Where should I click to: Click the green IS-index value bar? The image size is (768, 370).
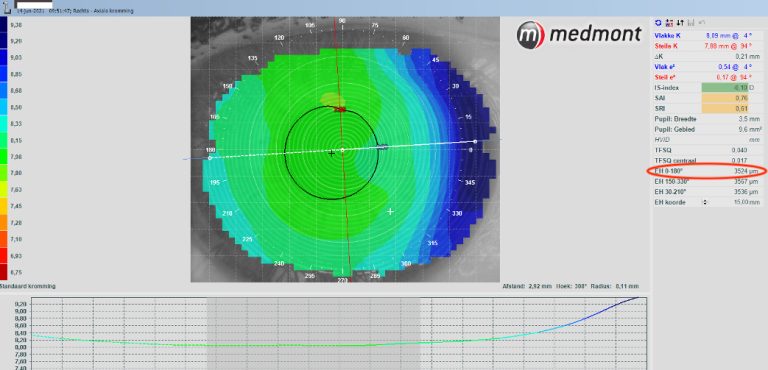[x=725, y=87]
